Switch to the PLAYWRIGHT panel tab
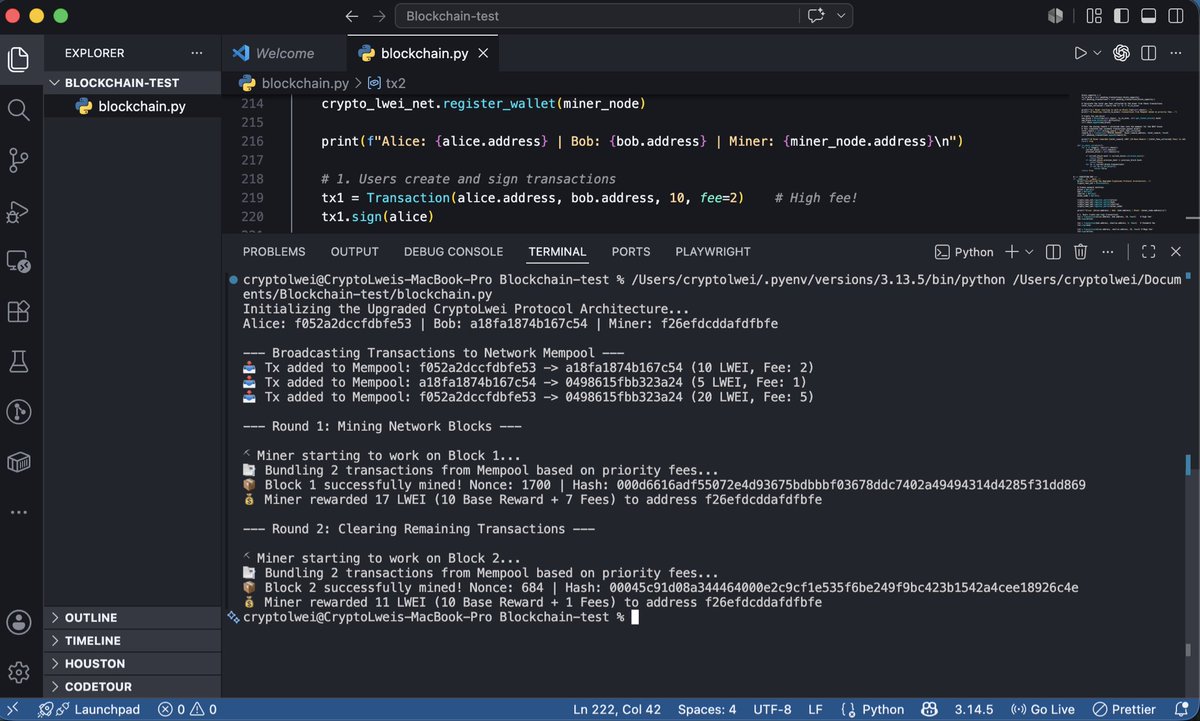This screenshot has height=721, width=1200. pyautogui.click(x=713, y=252)
